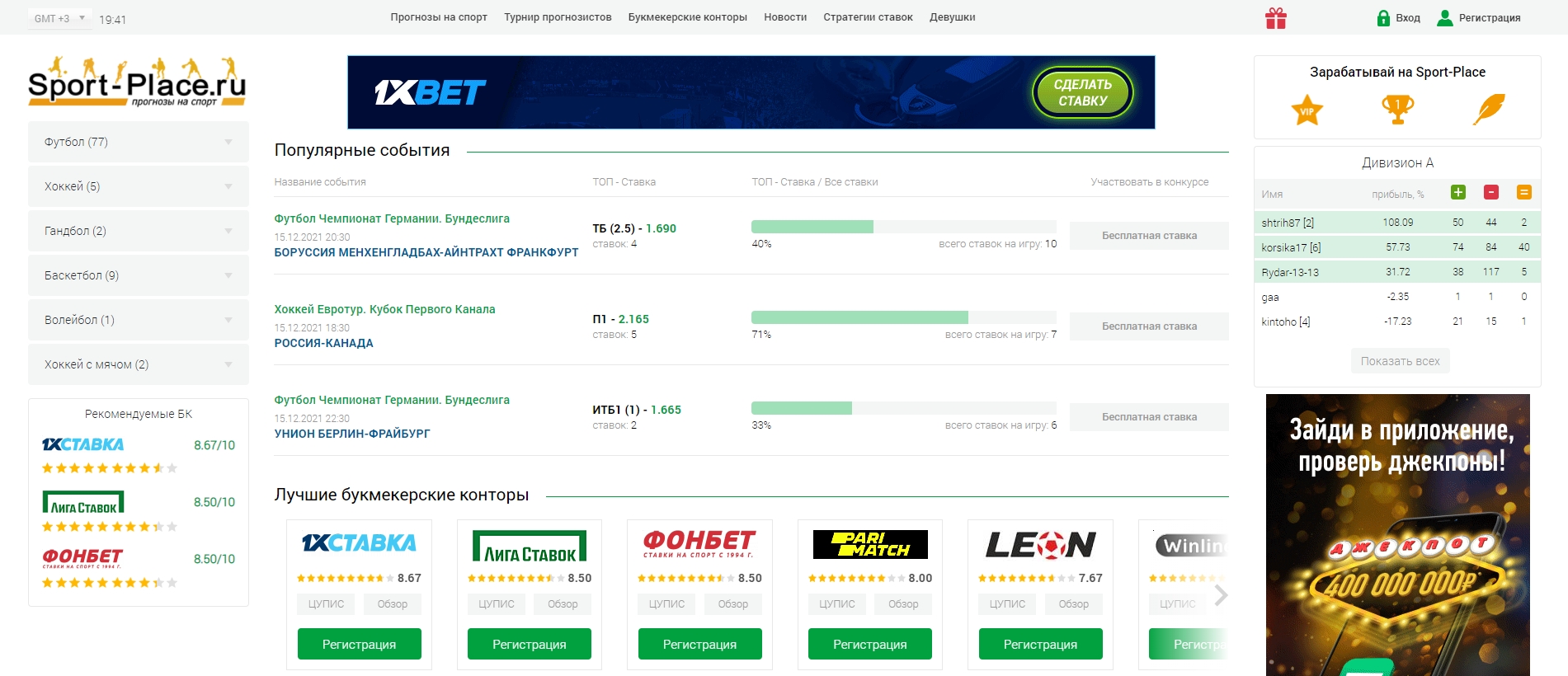The width and height of the screenshot is (1568, 676).
Task: Expand the Хоккей с мячом (2) category
Action: pos(139,364)
